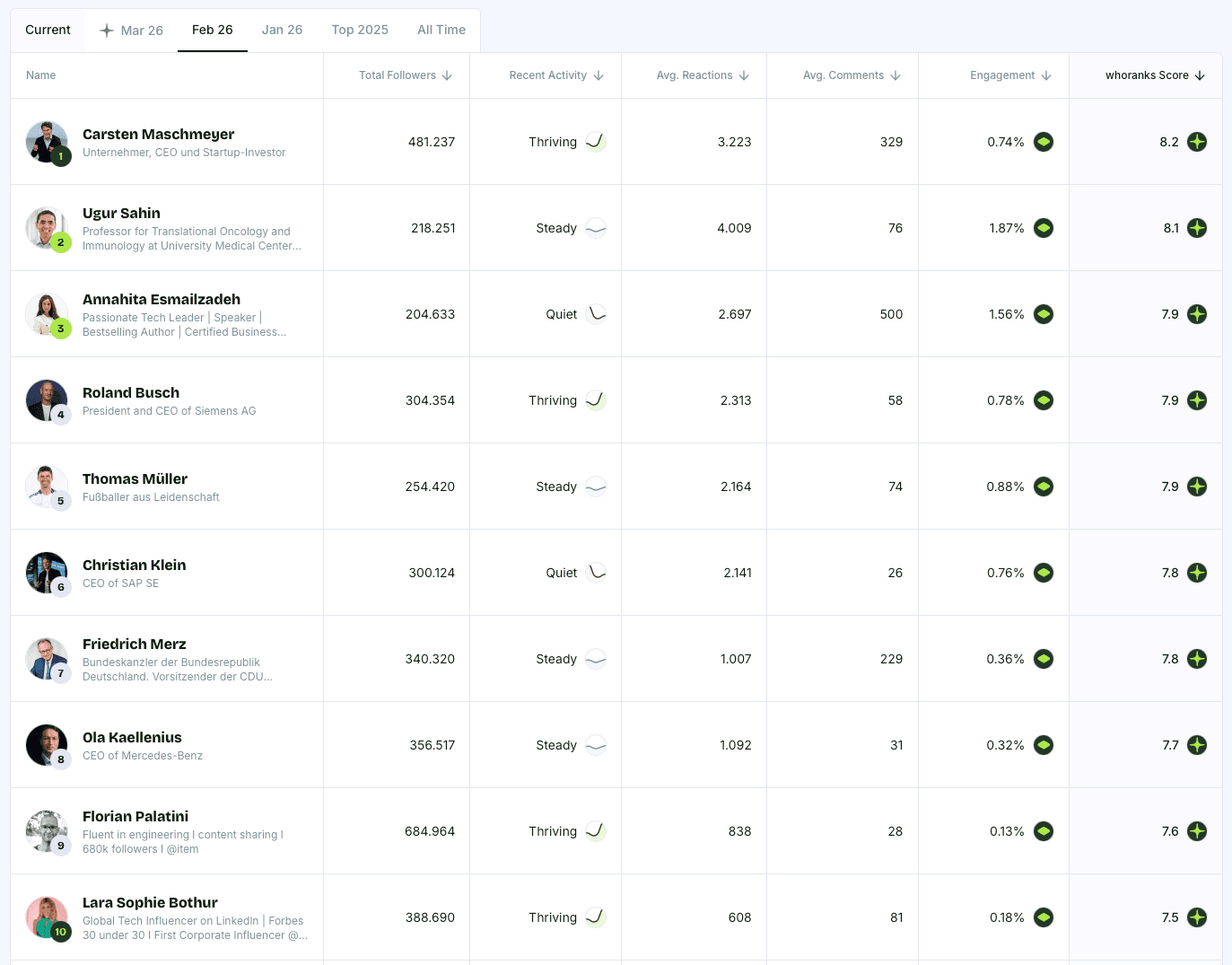Click the Steady sparkline icon for Thomas Müller
This screenshot has height=965, width=1232.
[x=595, y=487]
